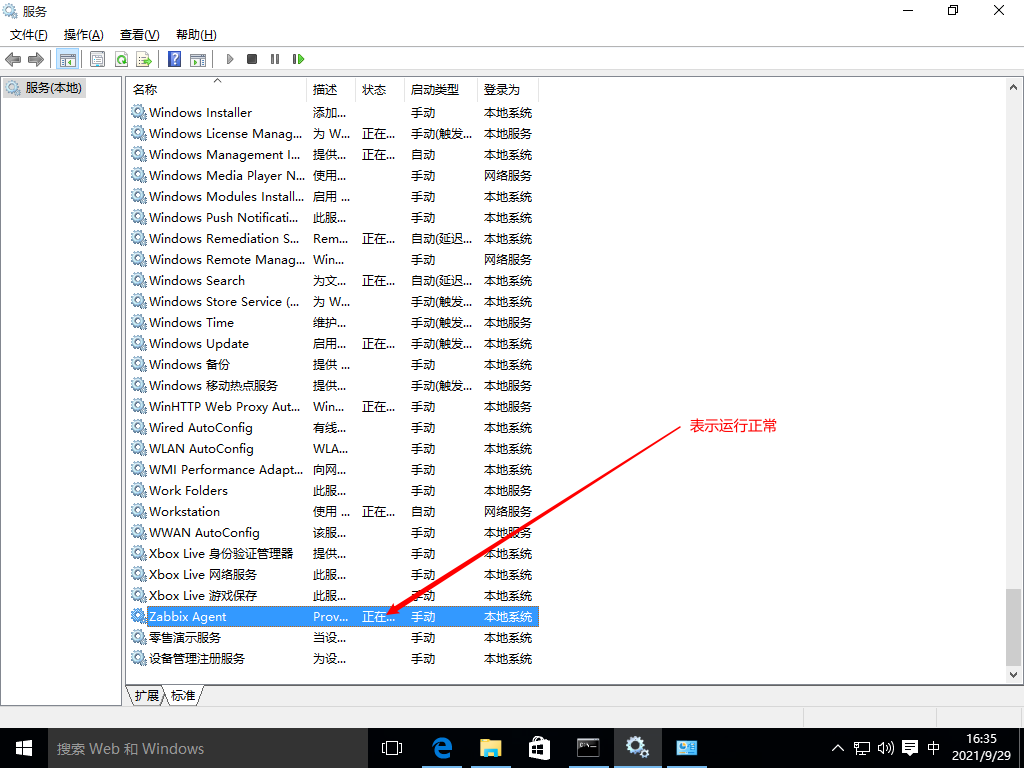Screen dimensions: 1024x768
Task: Select Windows Store Service row
Action: point(334,301)
